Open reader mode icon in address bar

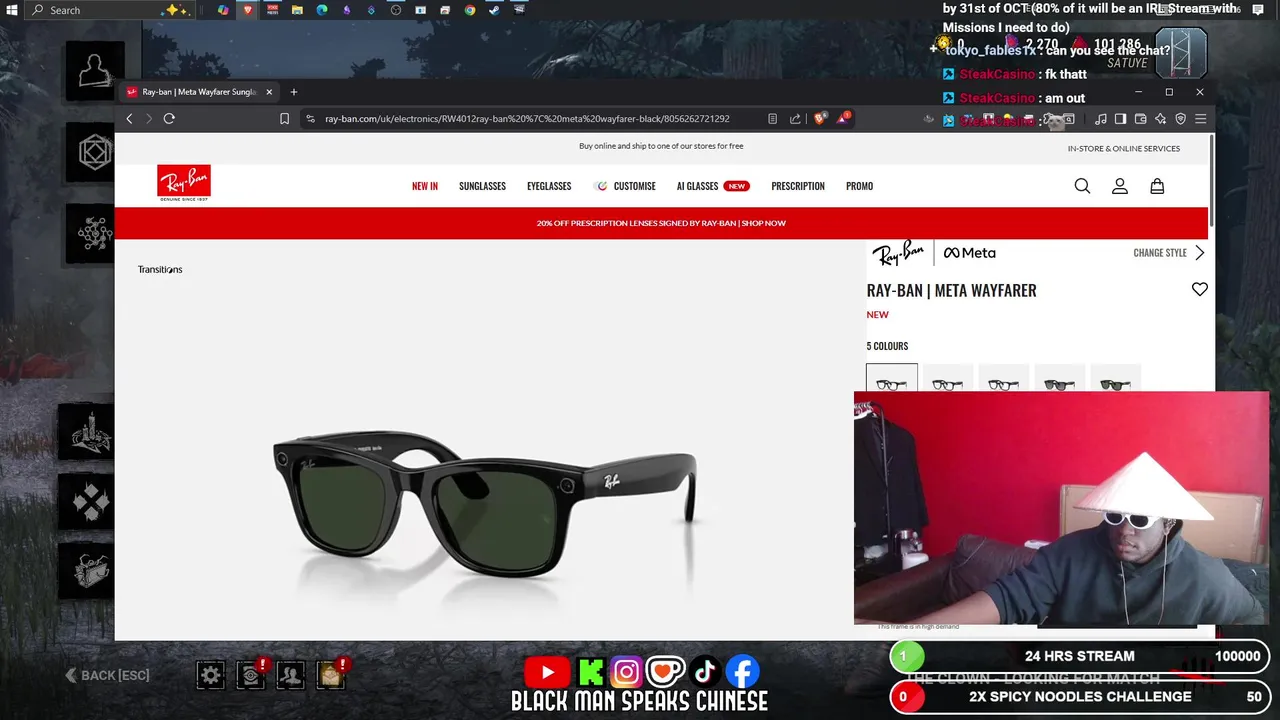(772, 118)
